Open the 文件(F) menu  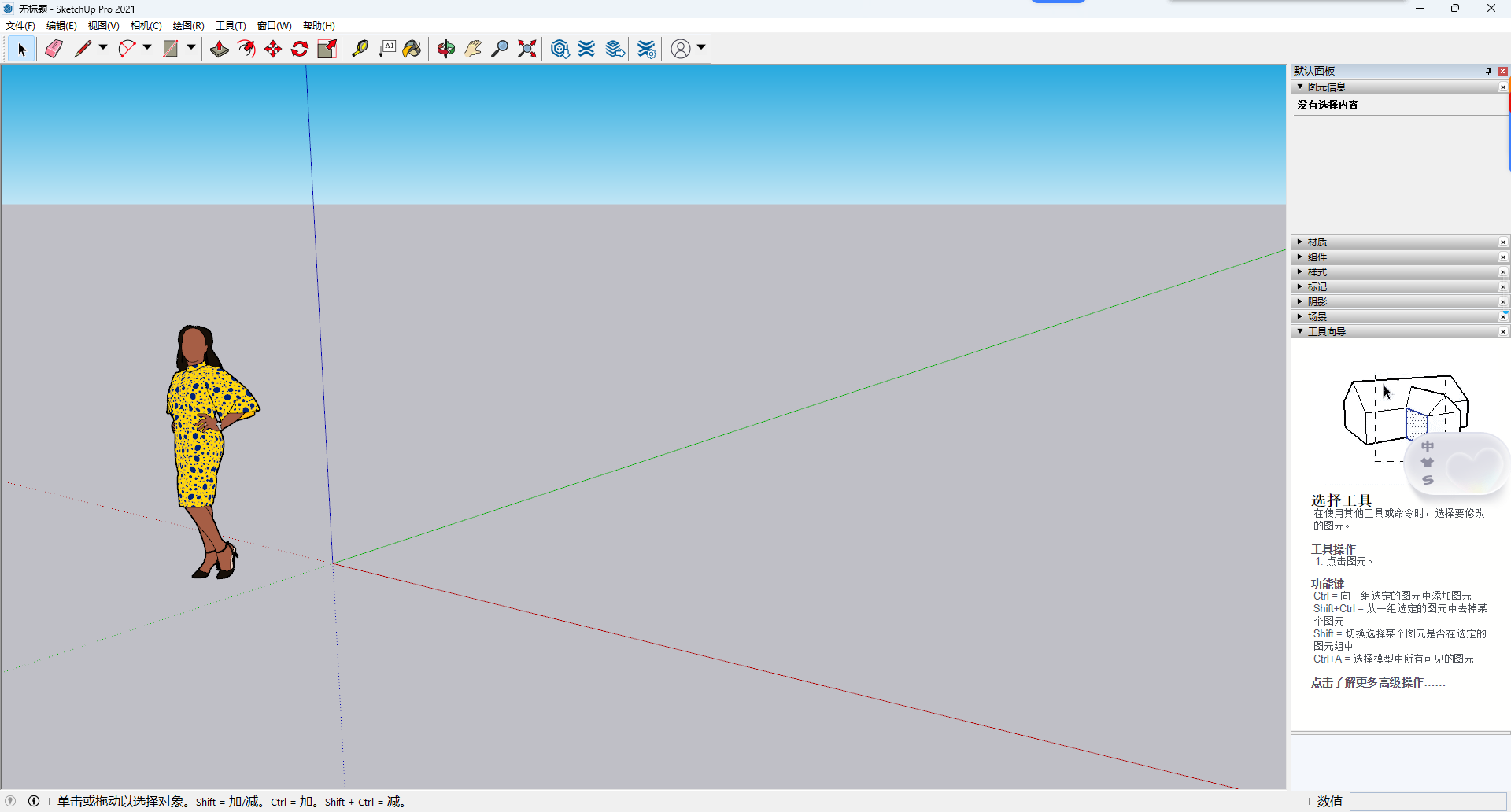20,25
